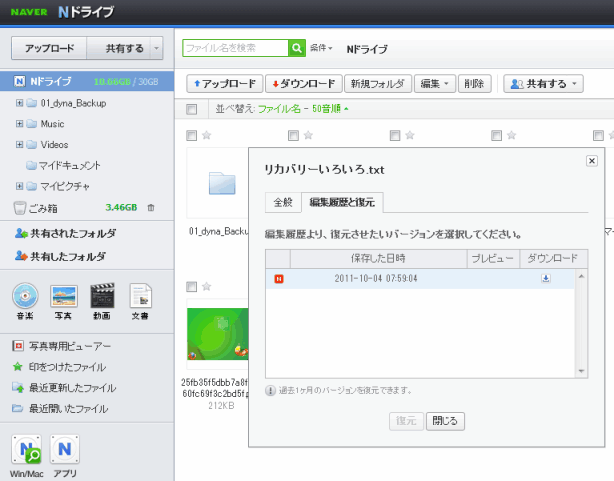Switch to 編集履歴と復元 tab
The image size is (614, 481).
(342, 202)
